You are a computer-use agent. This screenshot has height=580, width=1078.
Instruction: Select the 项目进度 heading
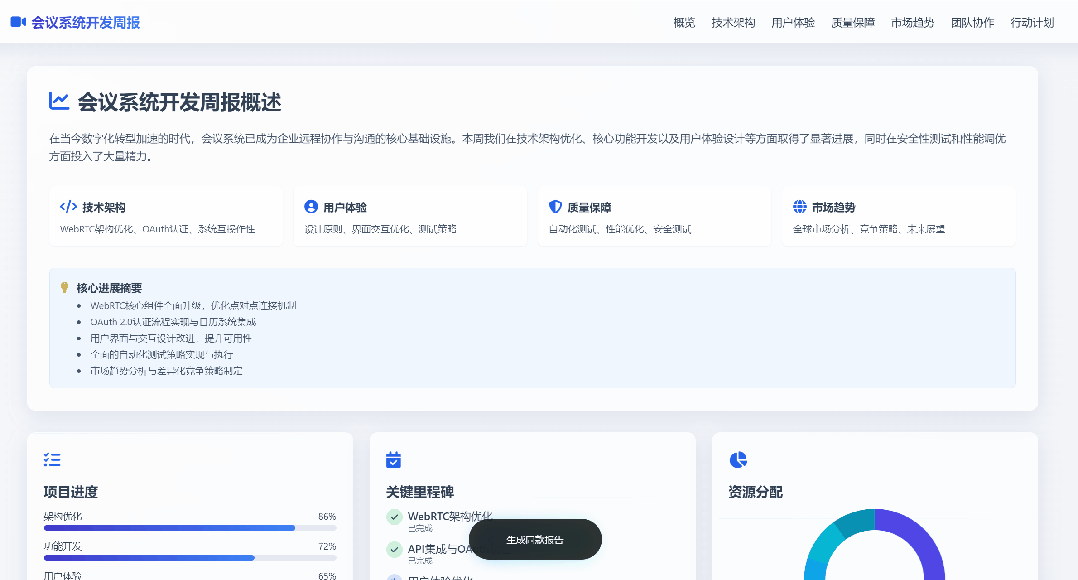pos(71,492)
